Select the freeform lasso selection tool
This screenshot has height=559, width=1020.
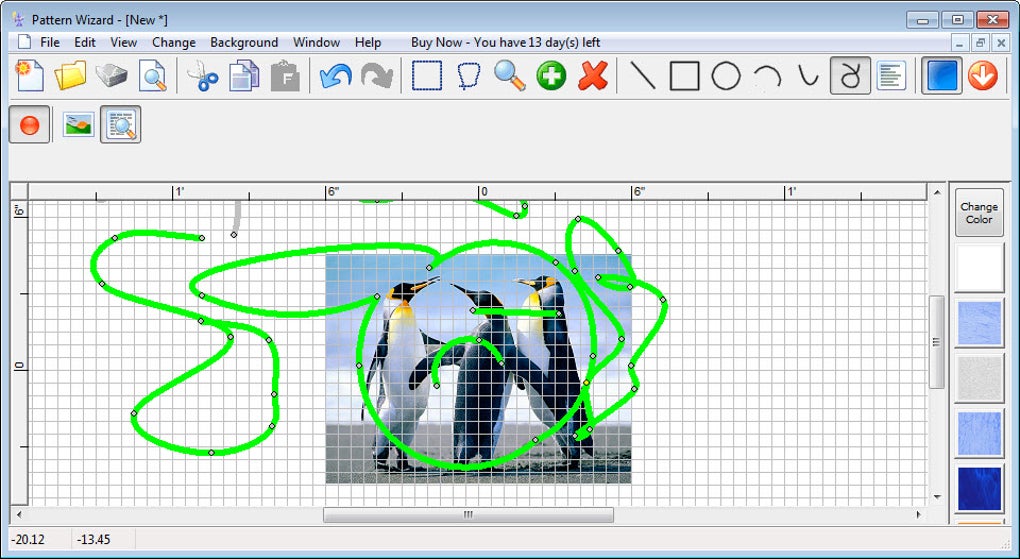(x=468, y=75)
